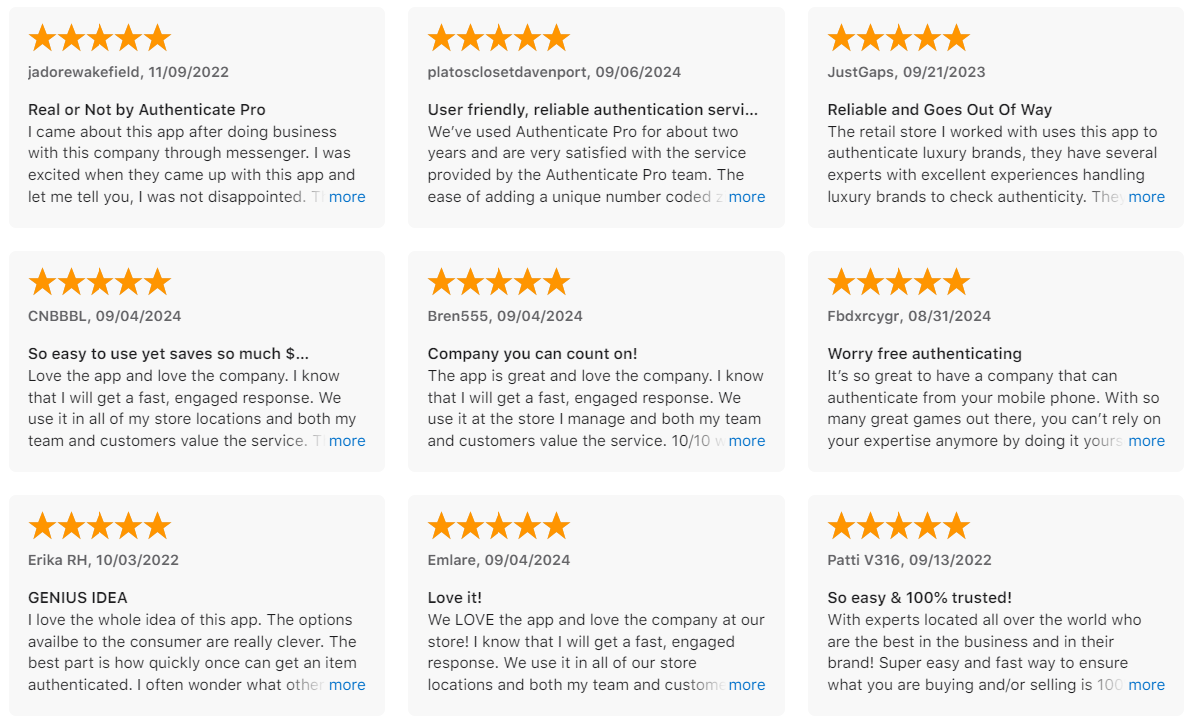Open the "Real or Not by Authenticate Pro" review title
The image size is (1197, 723).
pos(147,110)
